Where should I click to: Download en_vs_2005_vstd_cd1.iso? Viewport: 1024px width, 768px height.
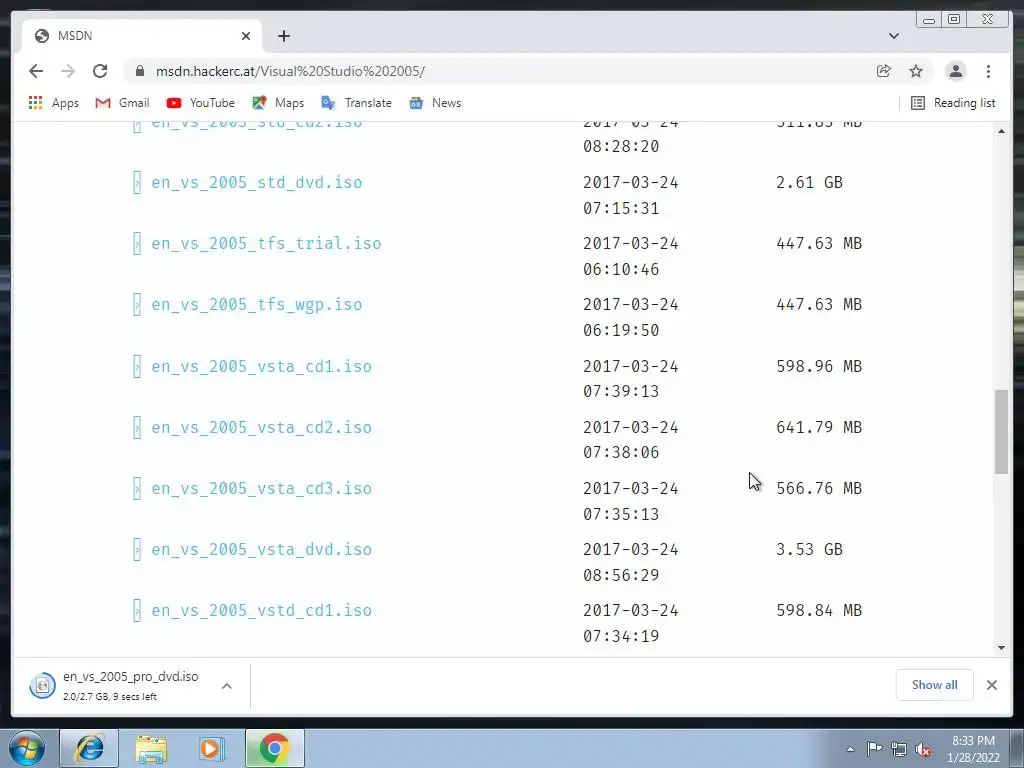point(261,611)
